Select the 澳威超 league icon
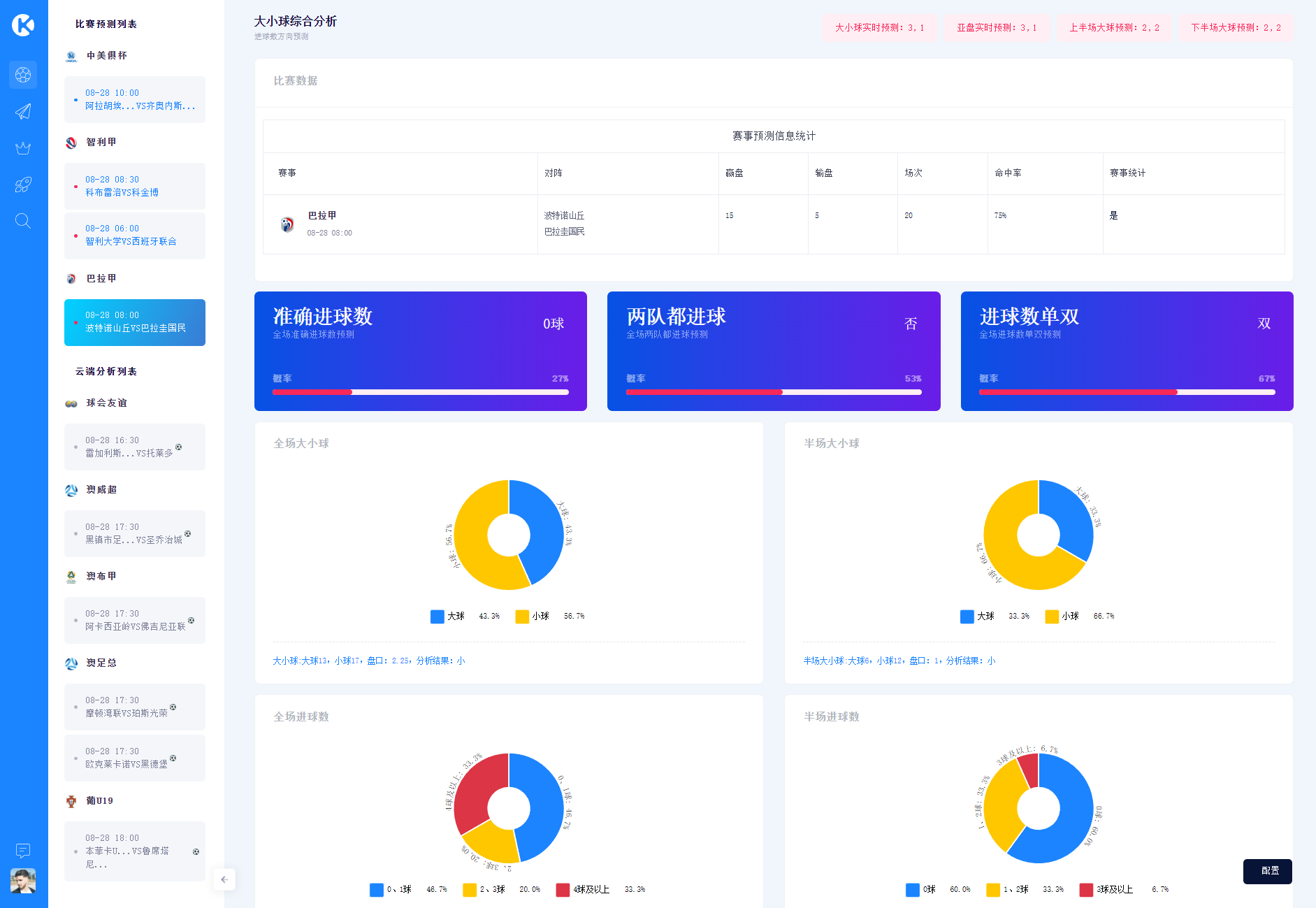Screen dimensions: 1316x908 [x=71, y=490]
